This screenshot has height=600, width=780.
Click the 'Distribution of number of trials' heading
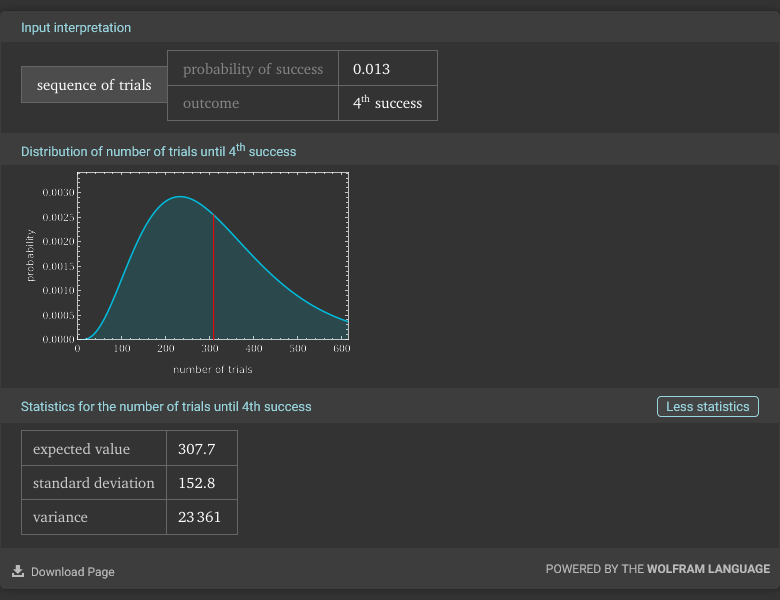158,151
